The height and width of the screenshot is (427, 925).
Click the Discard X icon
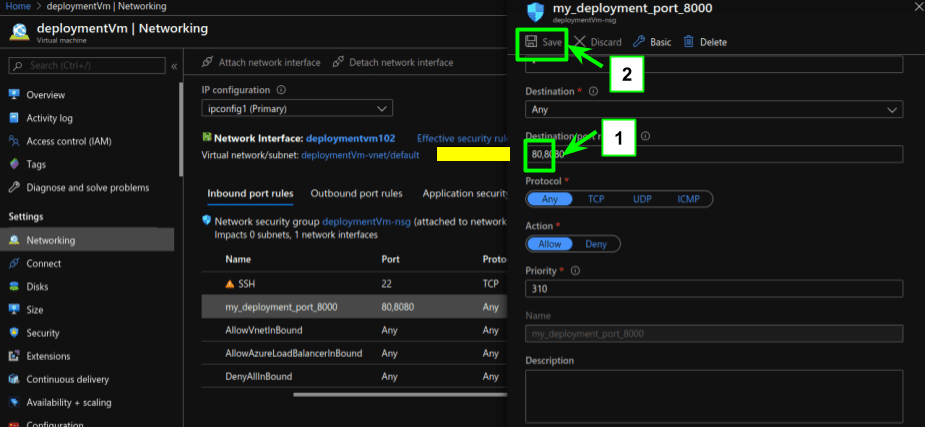pyautogui.click(x=579, y=42)
